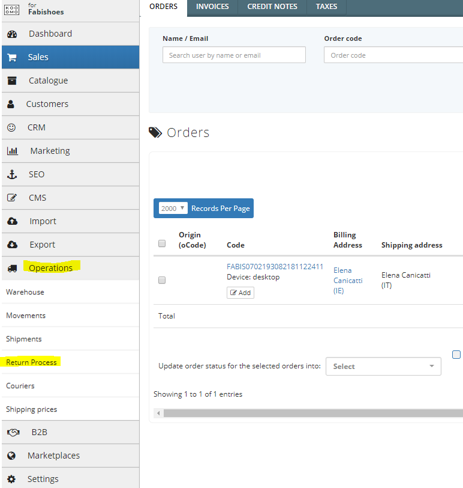463x488 pixels.
Task: Click the Name / Email search field
Action: [x=234, y=55]
